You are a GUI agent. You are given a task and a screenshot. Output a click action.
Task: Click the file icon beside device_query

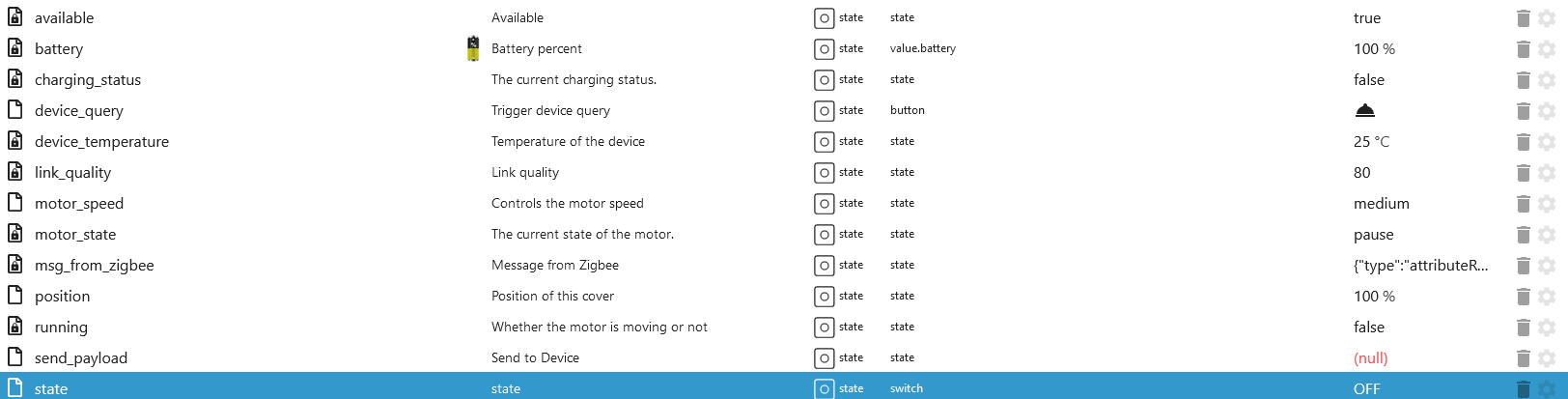15,109
